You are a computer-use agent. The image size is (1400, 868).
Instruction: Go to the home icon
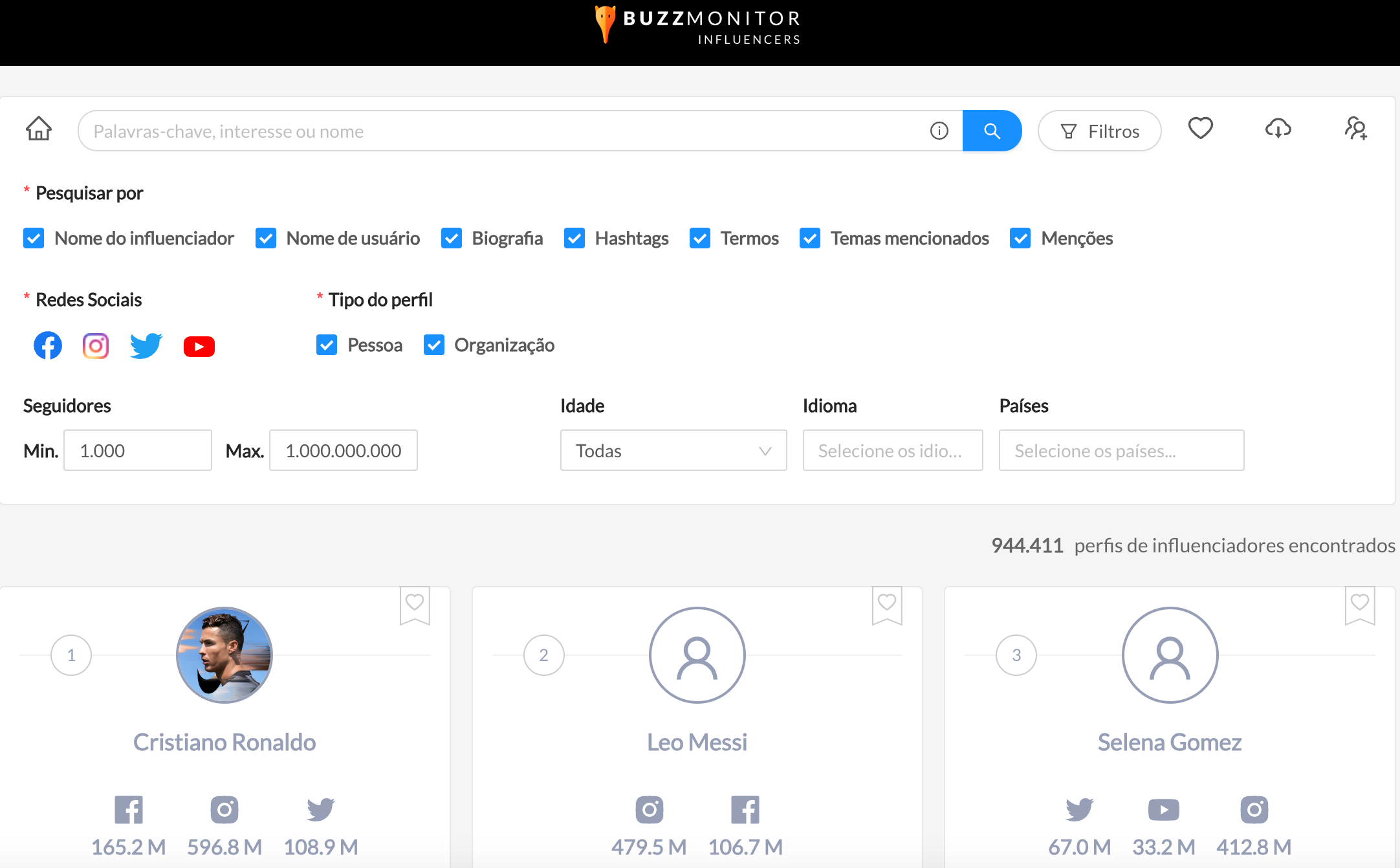click(39, 129)
